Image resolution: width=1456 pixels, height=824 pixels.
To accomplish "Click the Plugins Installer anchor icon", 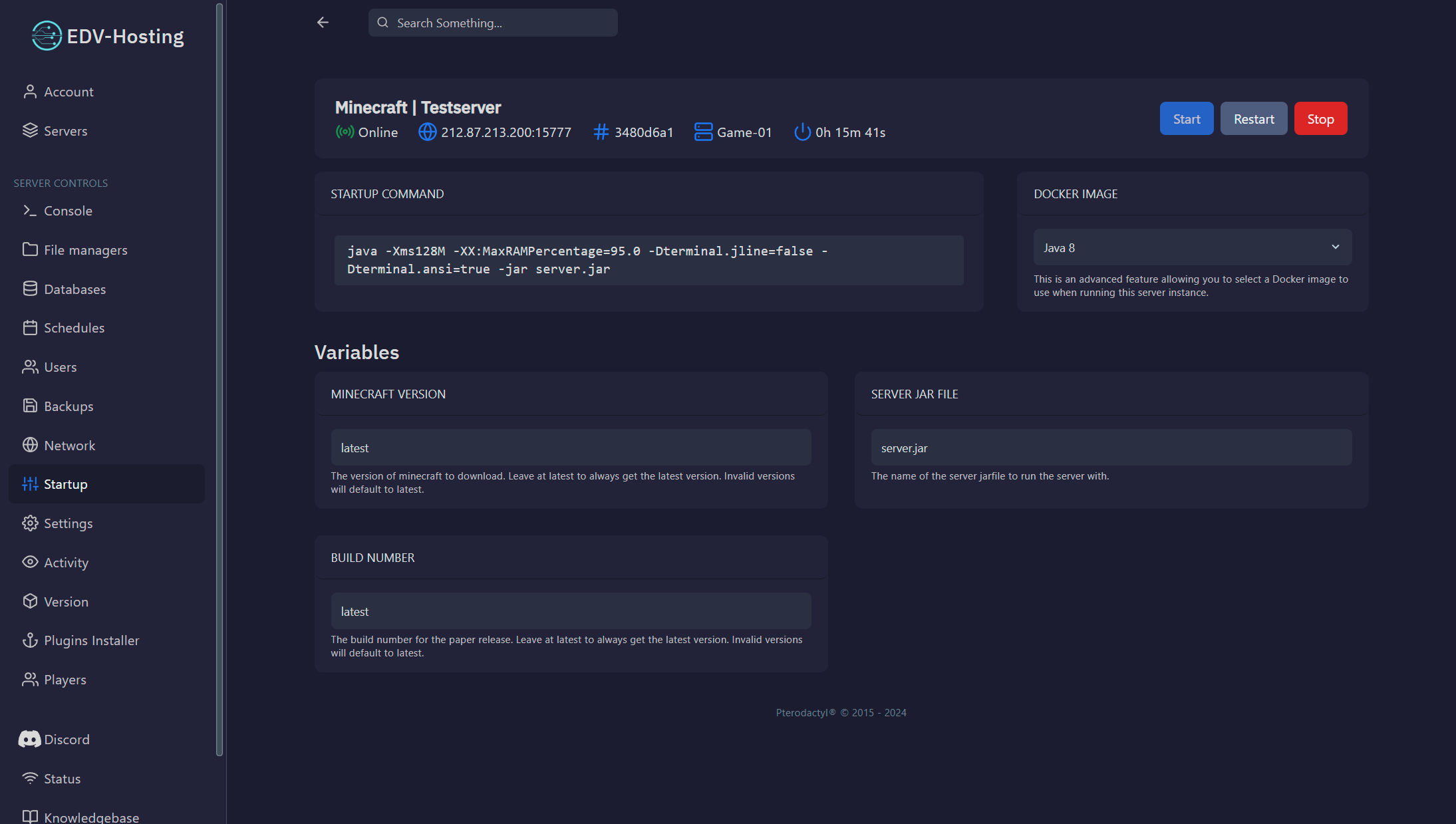I will (x=30, y=640).
